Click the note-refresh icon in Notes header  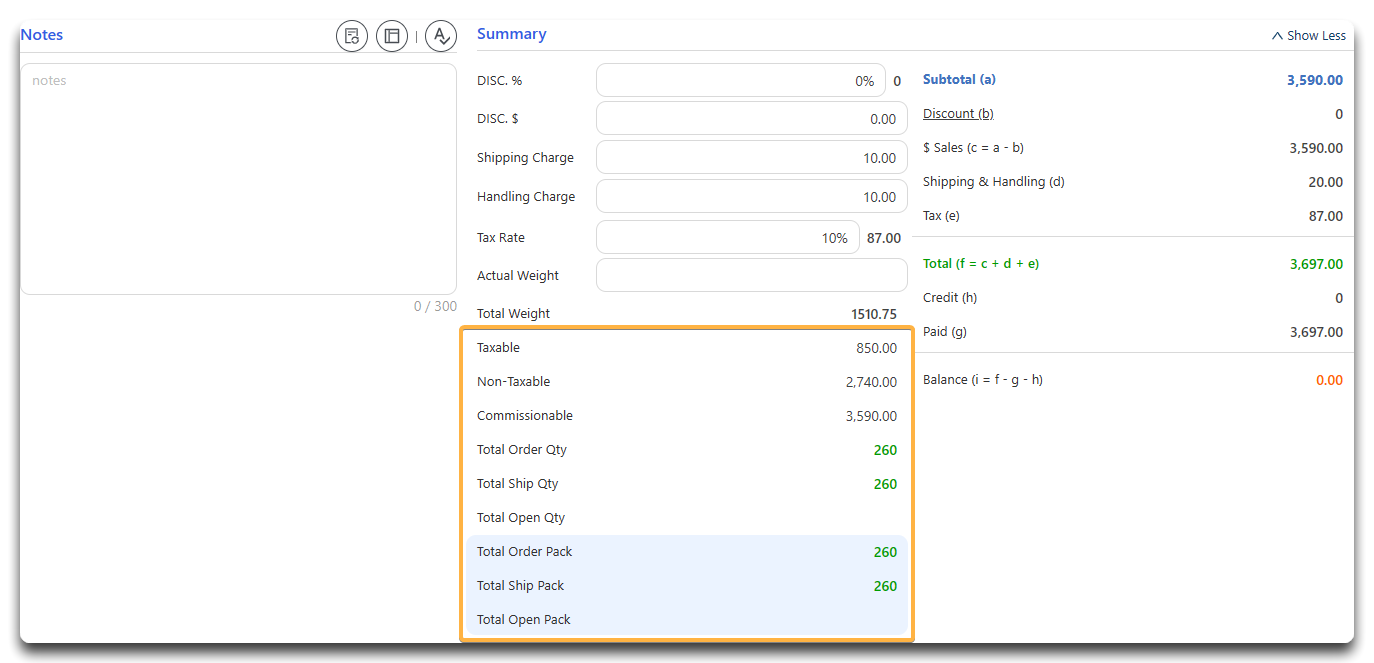tap(352, 36)
